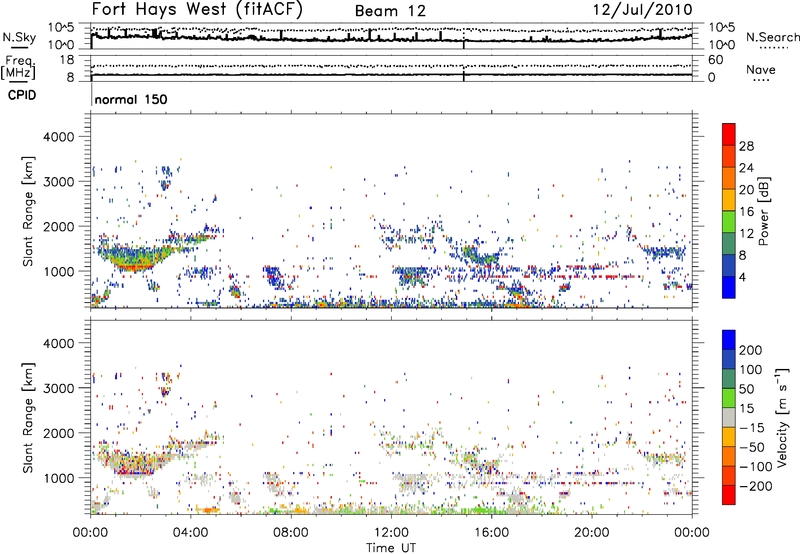Click the 2000 tick on the Power panel axis
800x554 pixels.
59,226
